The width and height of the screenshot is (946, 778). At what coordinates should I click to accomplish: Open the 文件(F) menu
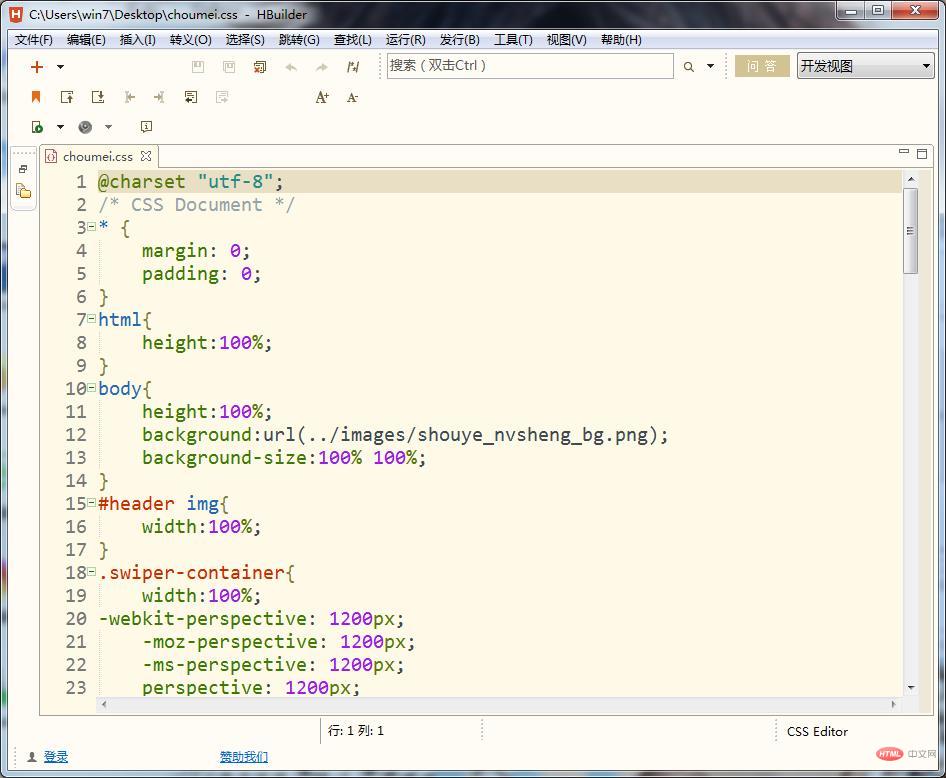(x=34, y=40)
